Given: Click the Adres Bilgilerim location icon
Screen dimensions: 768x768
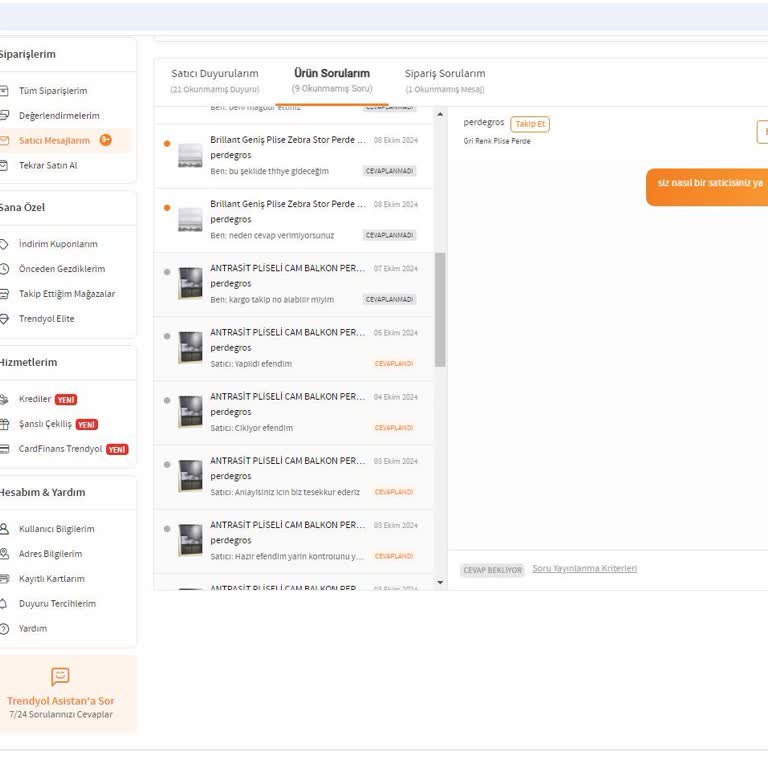Looking at the screenshot, I should (x=4, y=554).
